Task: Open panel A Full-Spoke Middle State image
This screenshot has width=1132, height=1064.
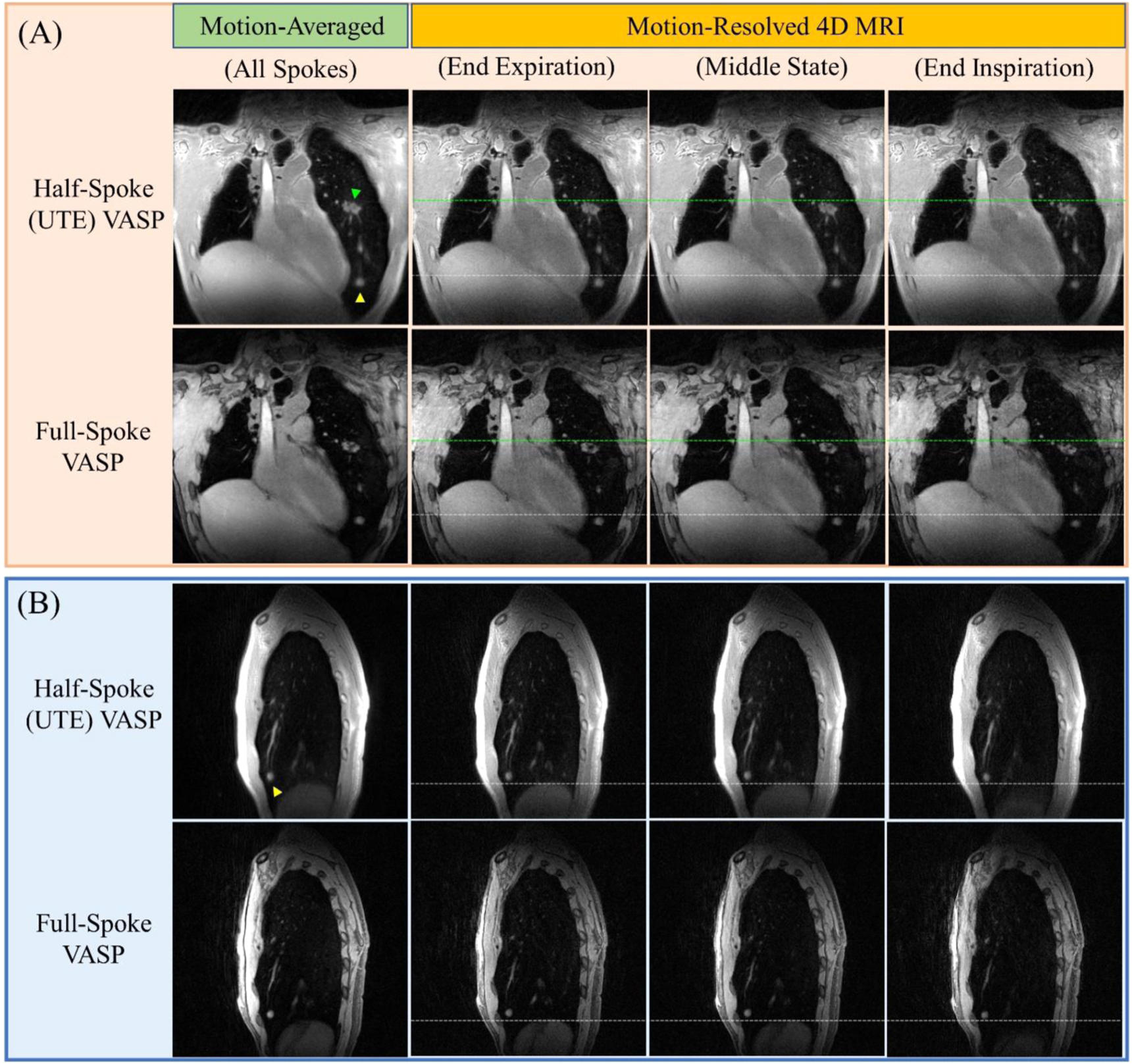Action: coord(767,446)
